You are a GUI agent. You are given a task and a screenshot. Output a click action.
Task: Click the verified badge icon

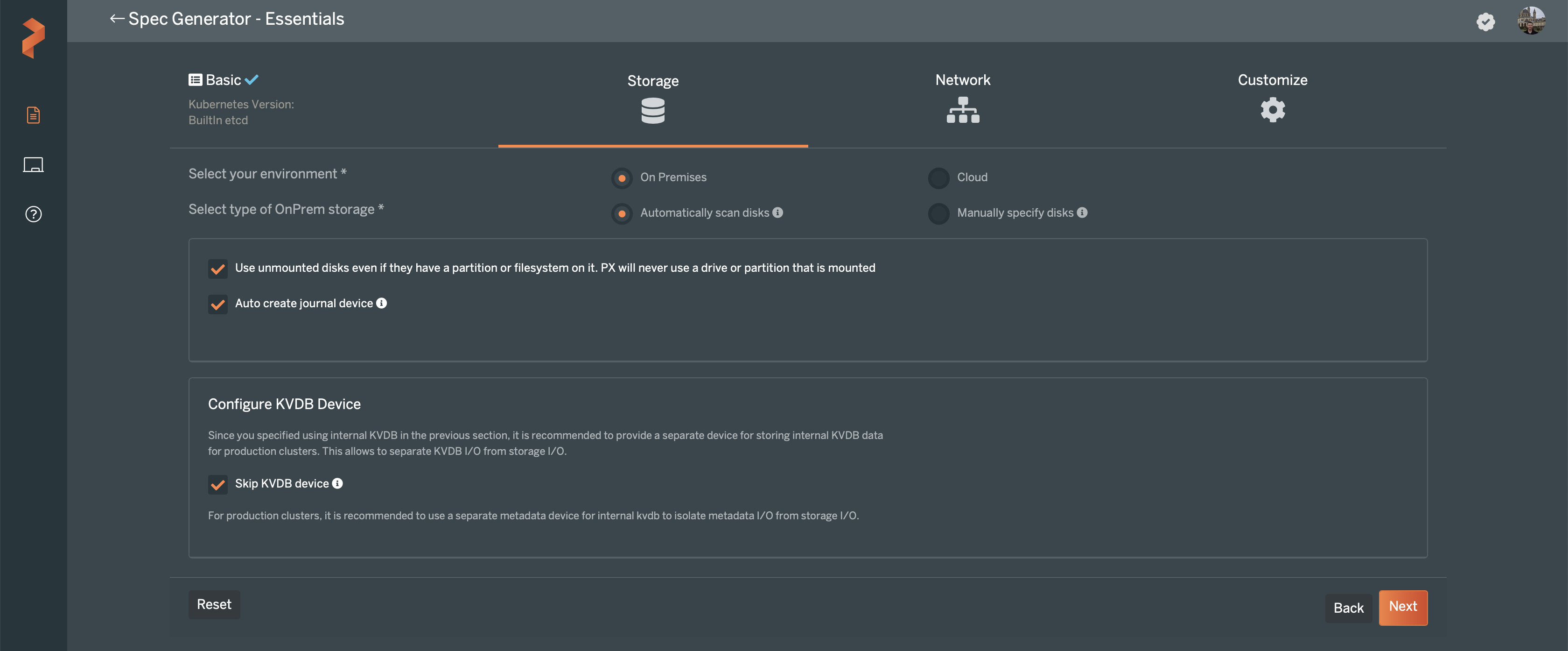(x=1485, y=22)
